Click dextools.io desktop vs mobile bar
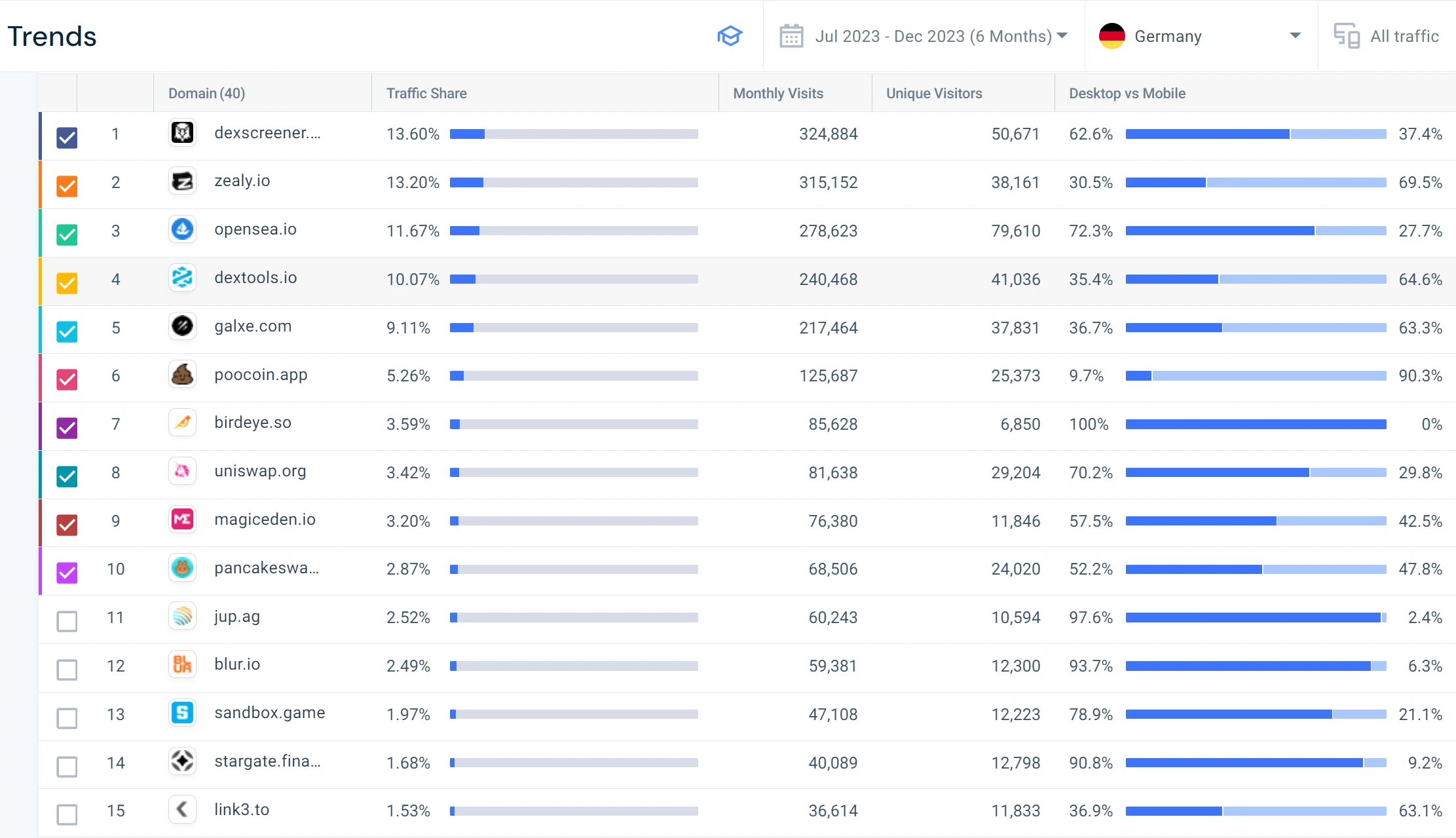 click(1256, 279)
